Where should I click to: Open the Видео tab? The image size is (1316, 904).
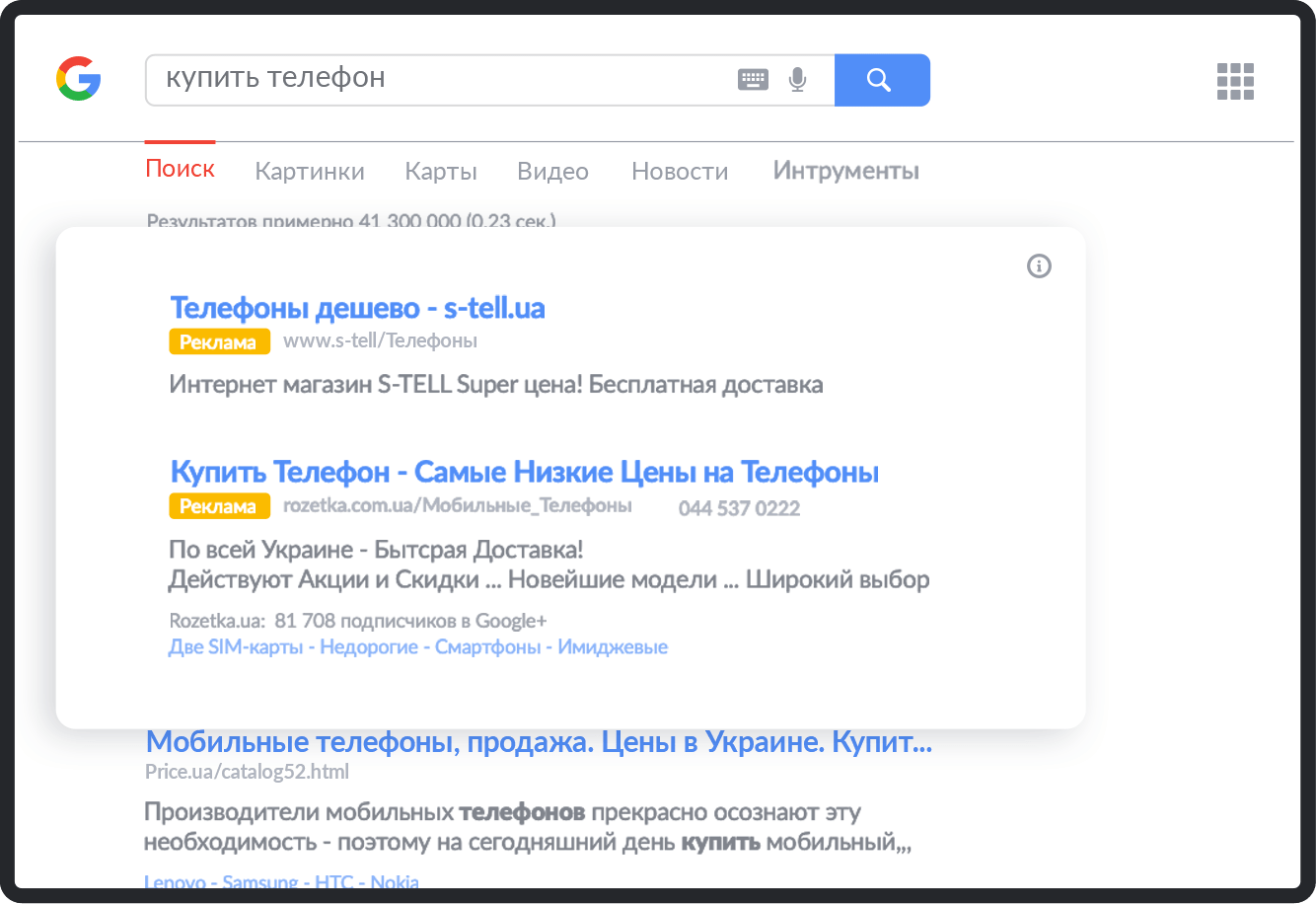click(x=552, y=172)
